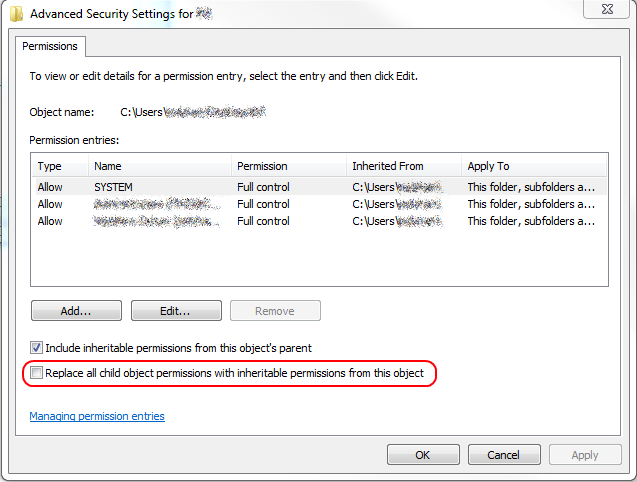Uncheck Include inheritable permissions from parent
The width and height of the screenshot is (637, 482).
37,348
